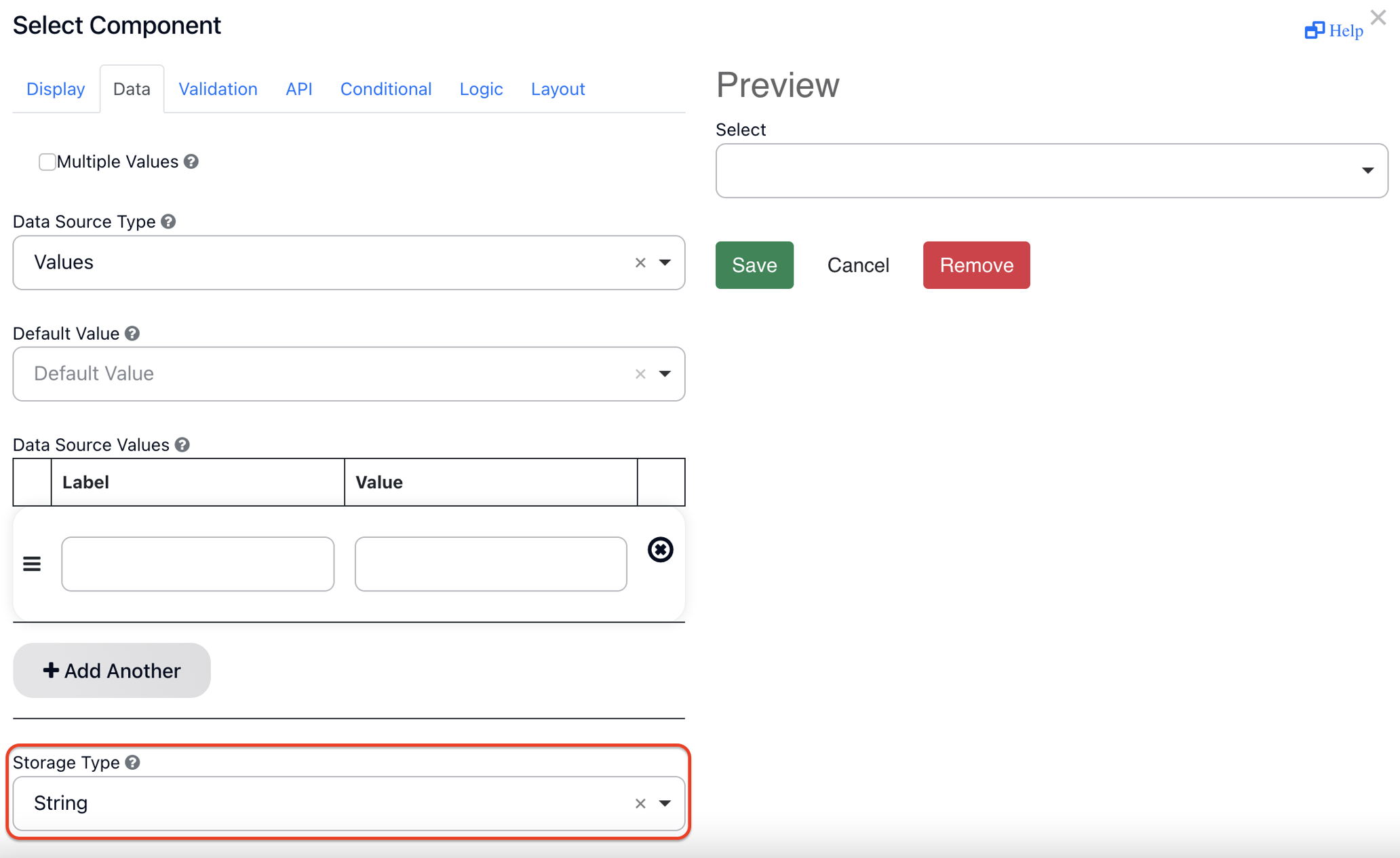Open the Conditional tab
1400x858 pixels.
pyautogui.click(x=385, y=88)
